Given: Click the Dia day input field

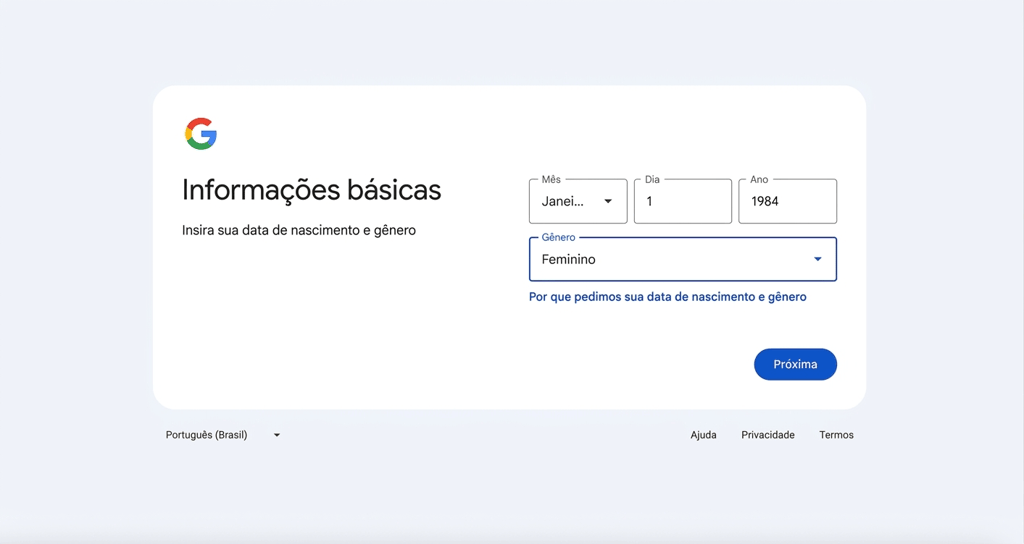Looking at the screenshot, I should click(x=682, y=201).
